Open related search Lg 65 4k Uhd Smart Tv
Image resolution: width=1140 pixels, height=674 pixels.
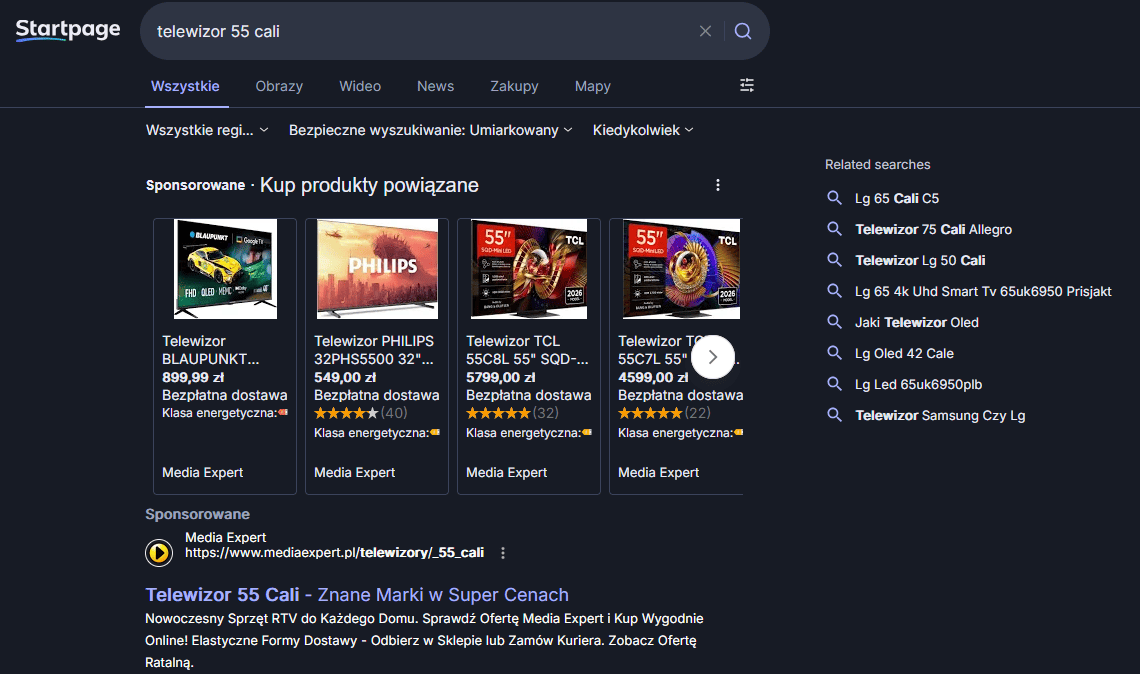click(x=983, y=291)
